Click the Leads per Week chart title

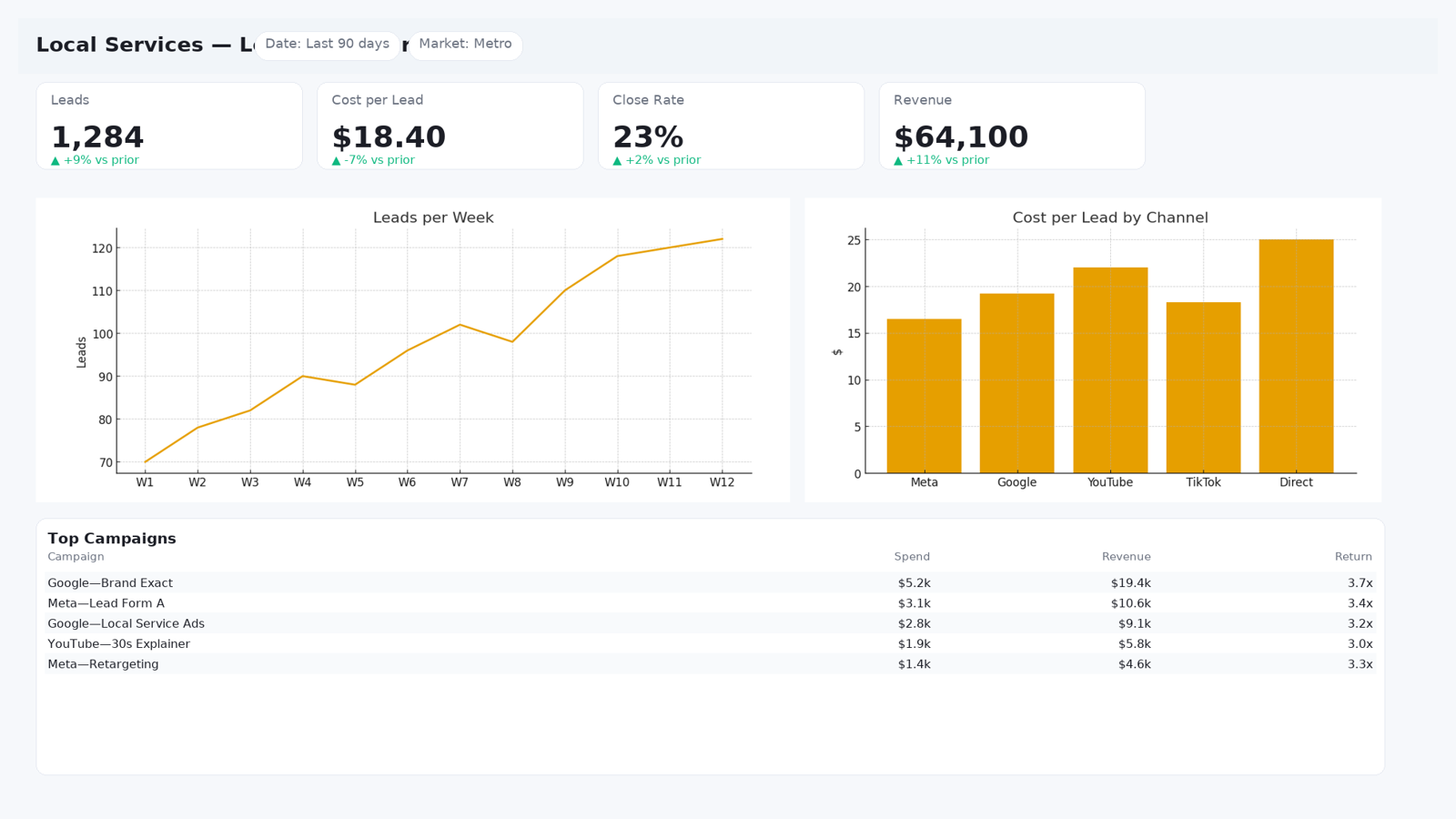coord(433,217)
